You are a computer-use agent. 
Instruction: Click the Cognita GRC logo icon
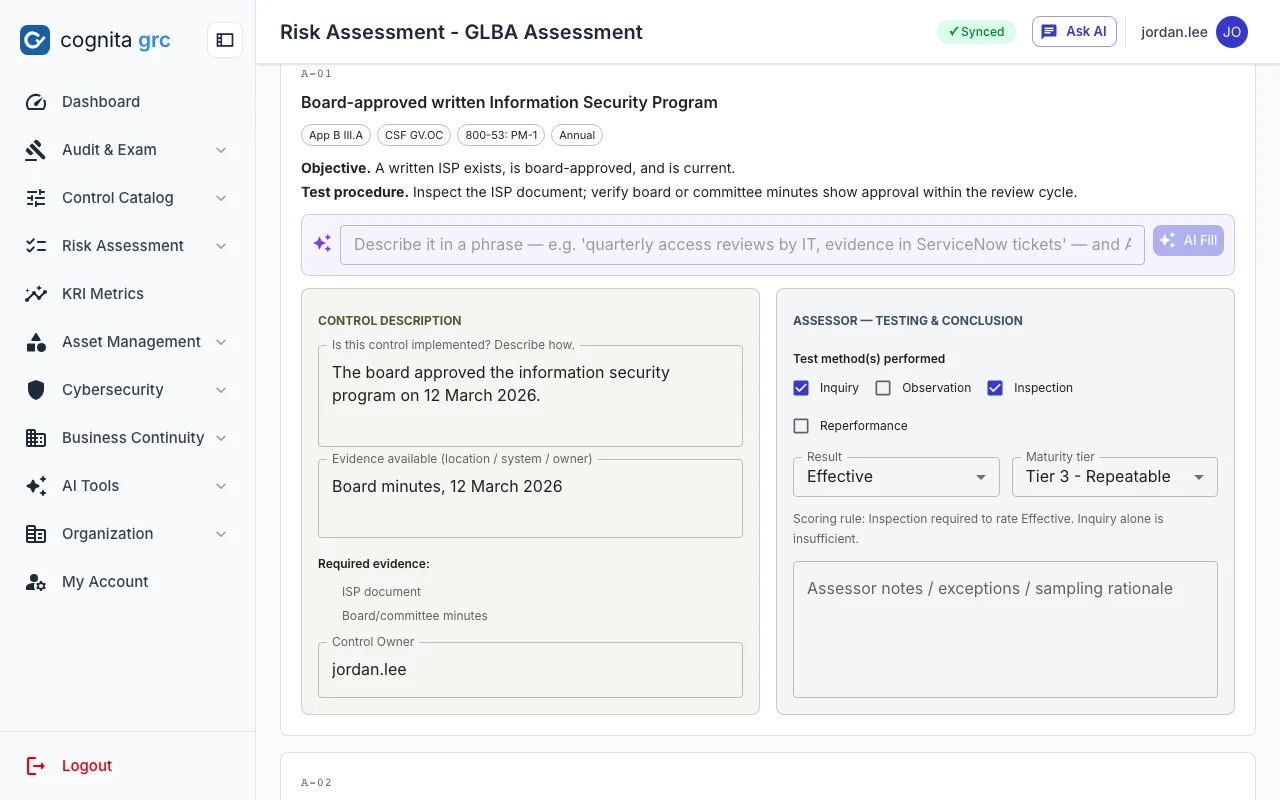35,40
